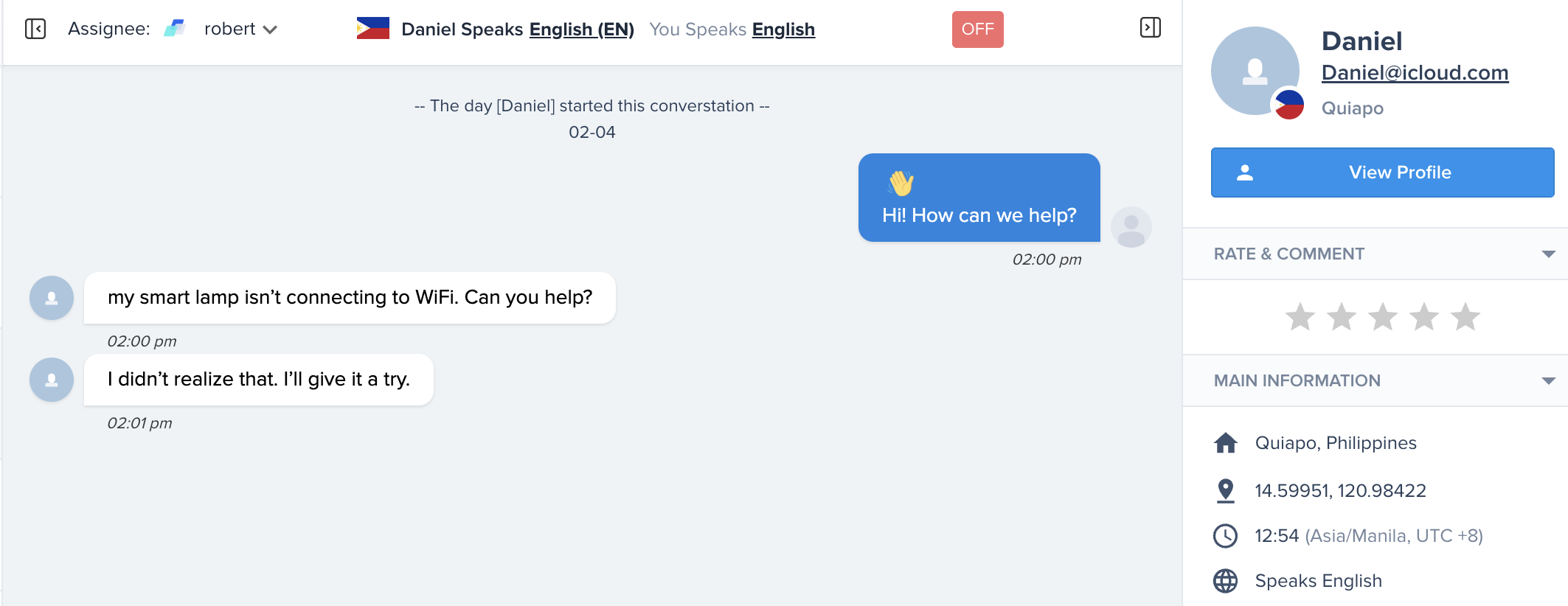
Task: Collapse the Rate & Comment section
Action: (1548, 254)
